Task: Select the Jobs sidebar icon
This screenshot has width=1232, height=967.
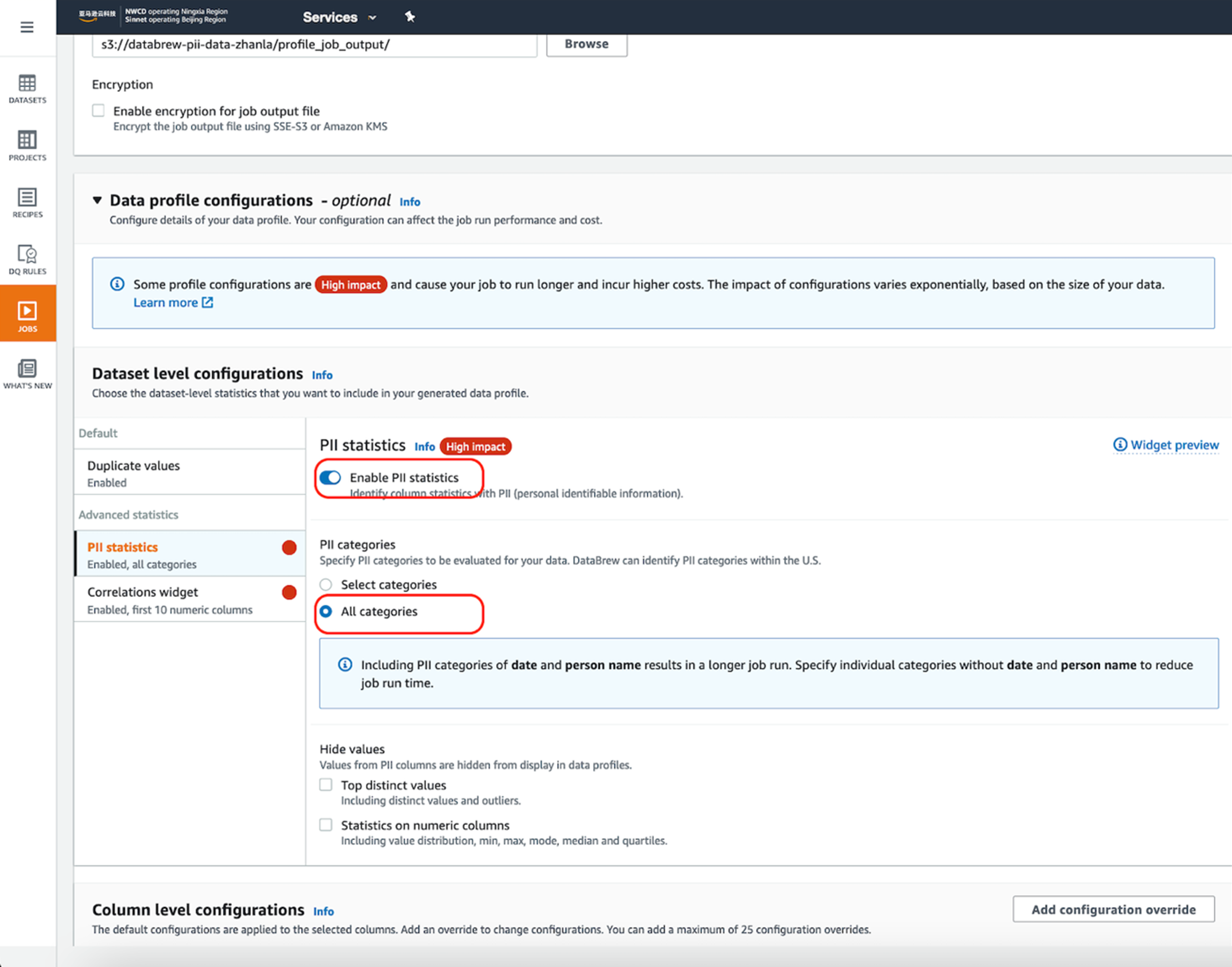Action: click(27, 315)
